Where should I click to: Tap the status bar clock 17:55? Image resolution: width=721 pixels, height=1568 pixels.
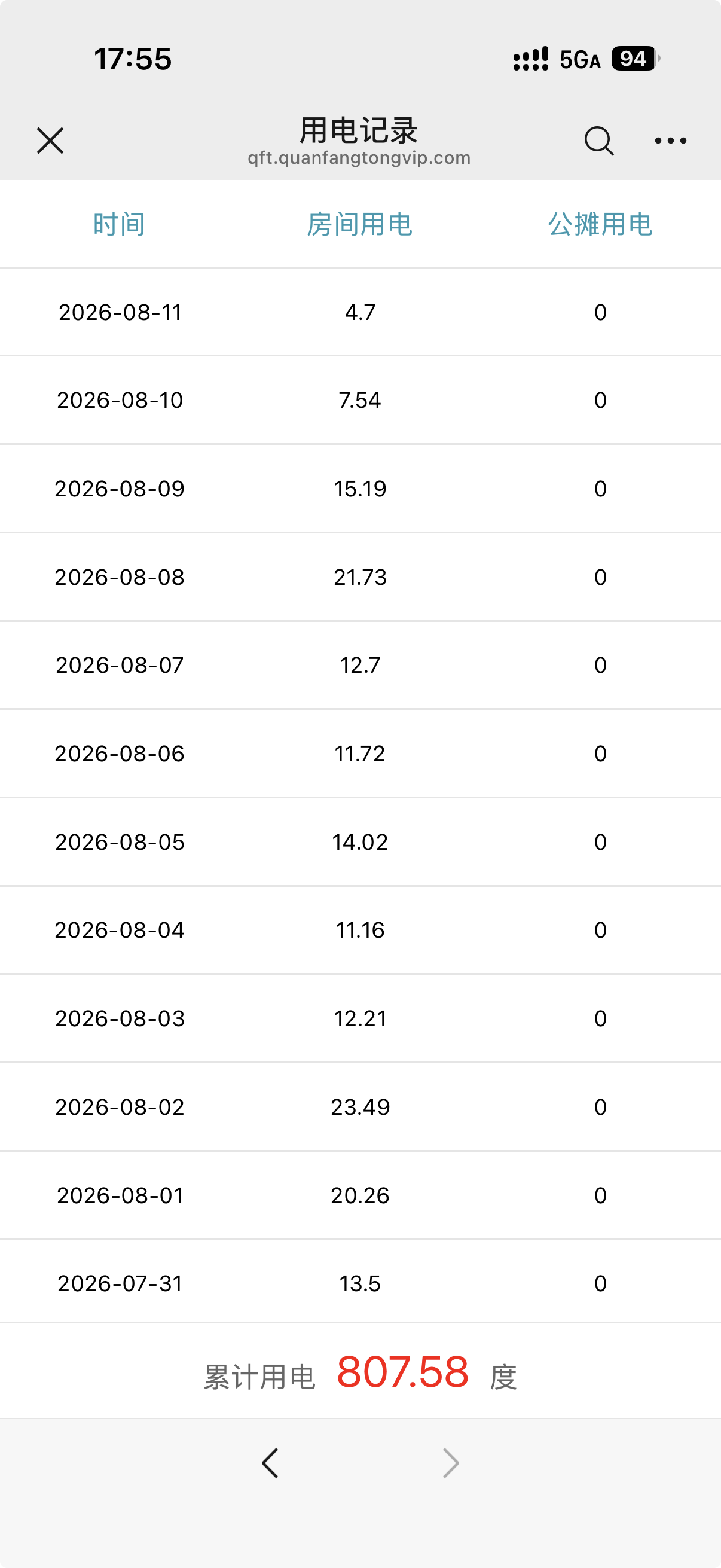point(133,60)
